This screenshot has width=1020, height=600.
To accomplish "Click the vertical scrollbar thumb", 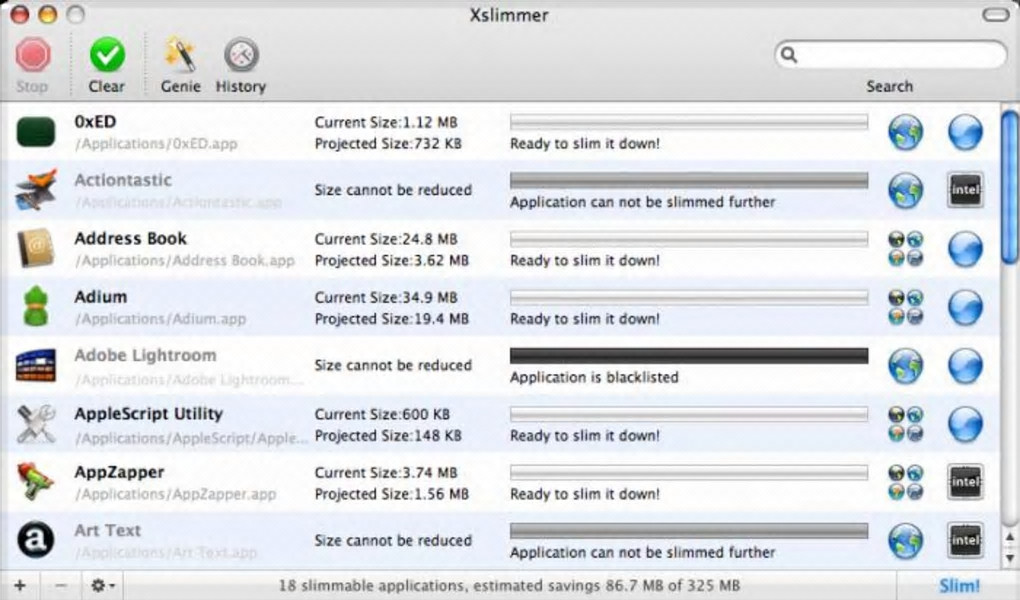I will pos(1009,187).
